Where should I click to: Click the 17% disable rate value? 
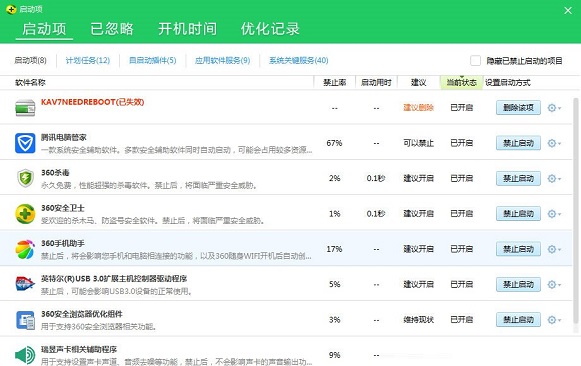[334, 249]
